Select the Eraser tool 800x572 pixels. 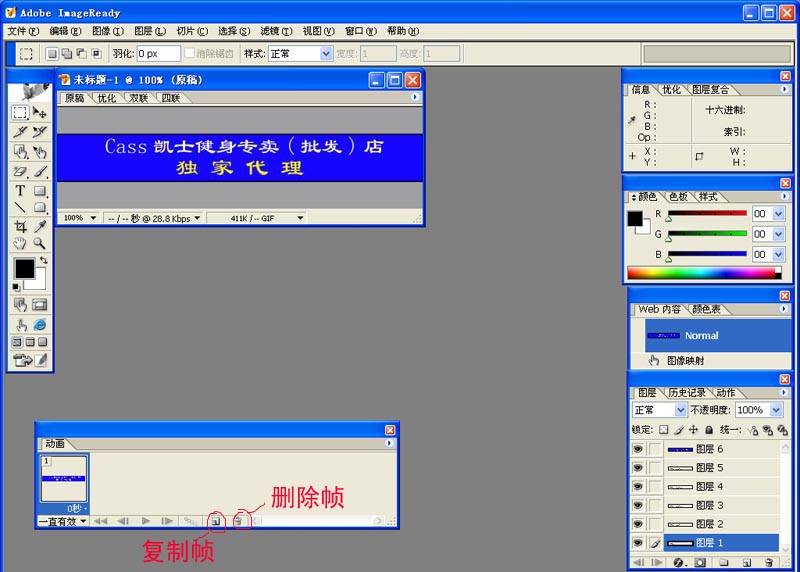[x=20, y=171]
